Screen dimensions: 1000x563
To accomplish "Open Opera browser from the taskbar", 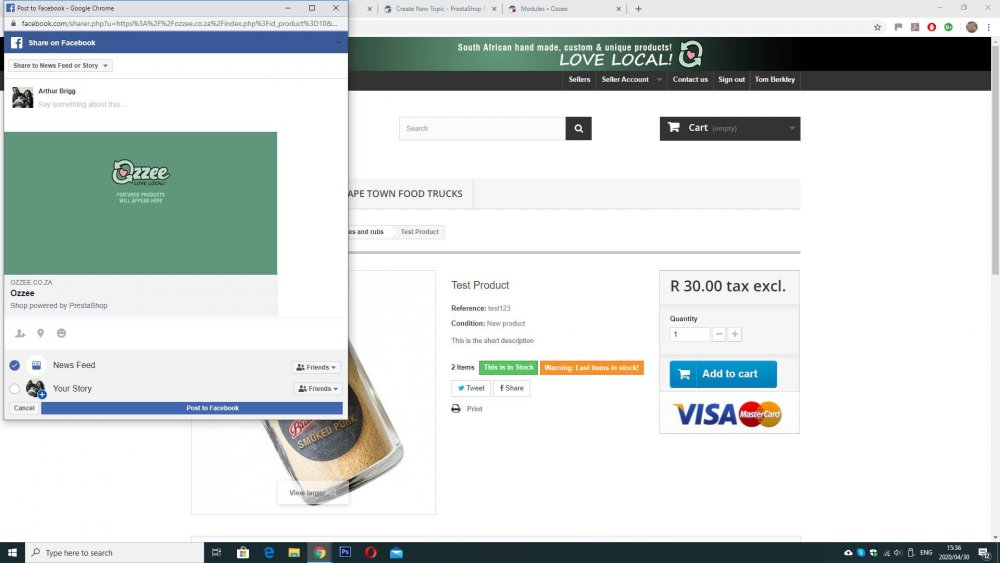I will (371, 553).
